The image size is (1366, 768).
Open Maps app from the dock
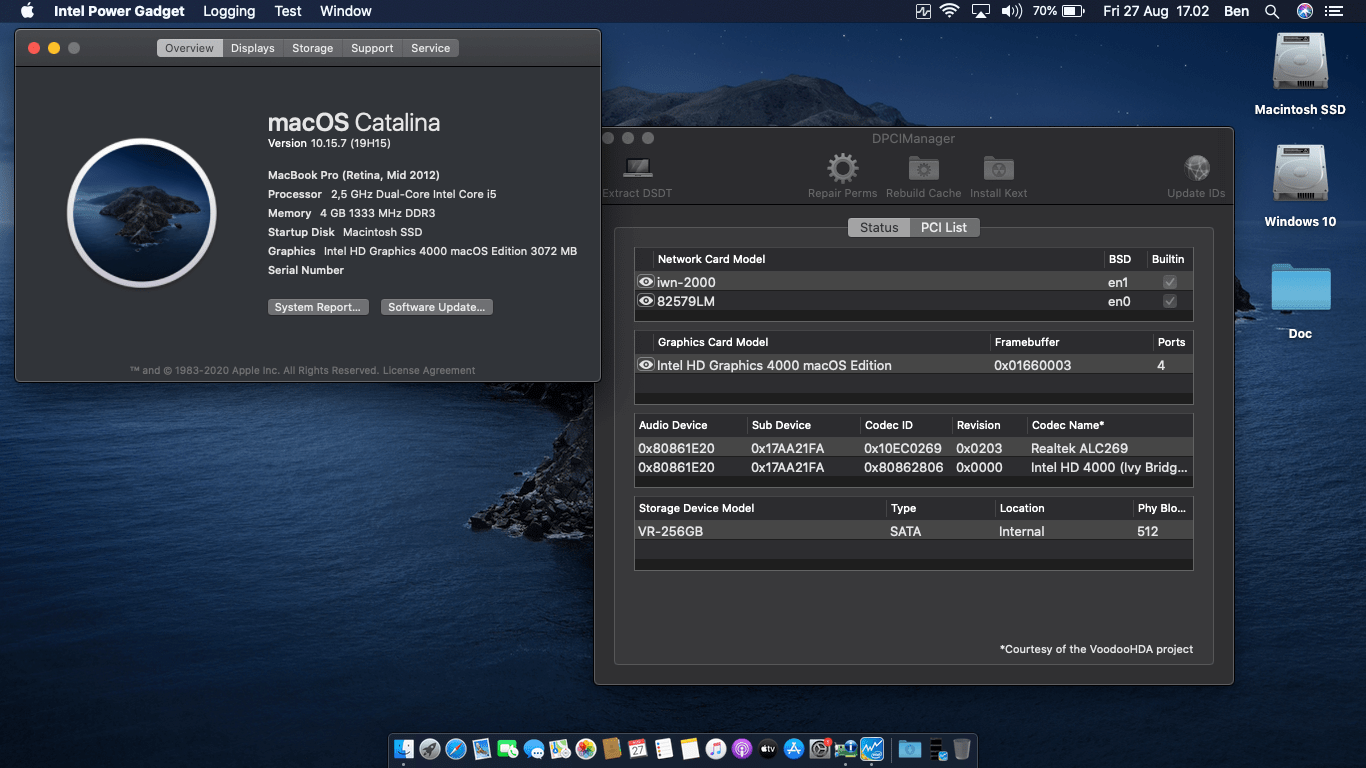(560, 748)
